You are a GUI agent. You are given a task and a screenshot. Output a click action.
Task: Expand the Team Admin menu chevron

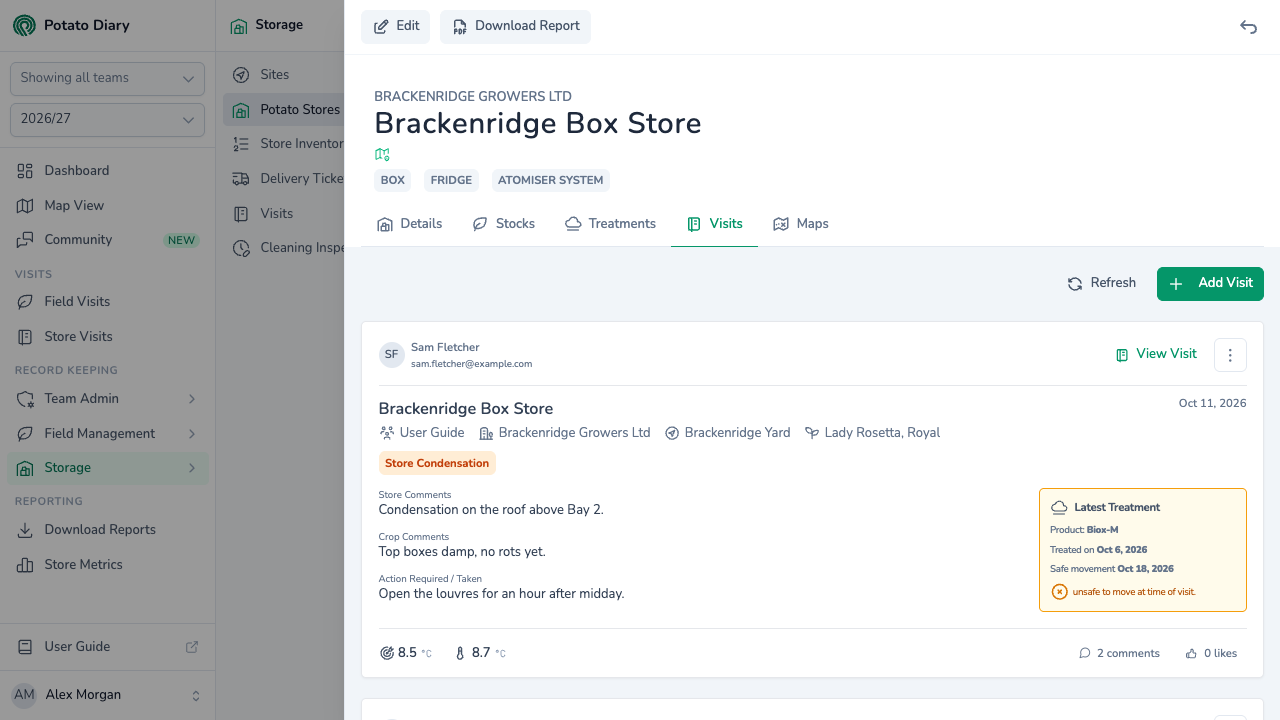coord(192,399)
